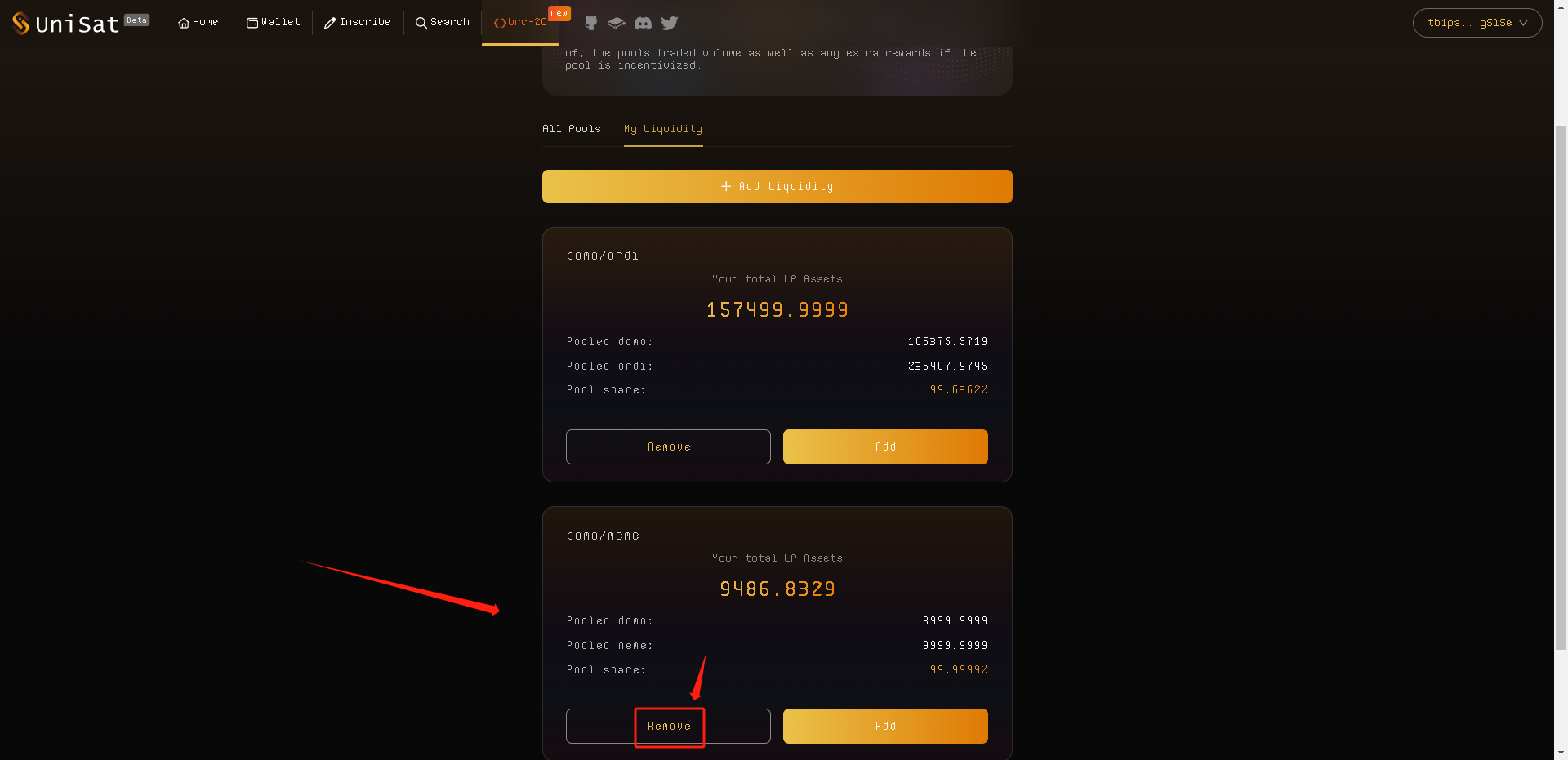This screenshot has height=760, width=1568.
Task: Click the UniSat logo icon
Action: click(21, 23)
